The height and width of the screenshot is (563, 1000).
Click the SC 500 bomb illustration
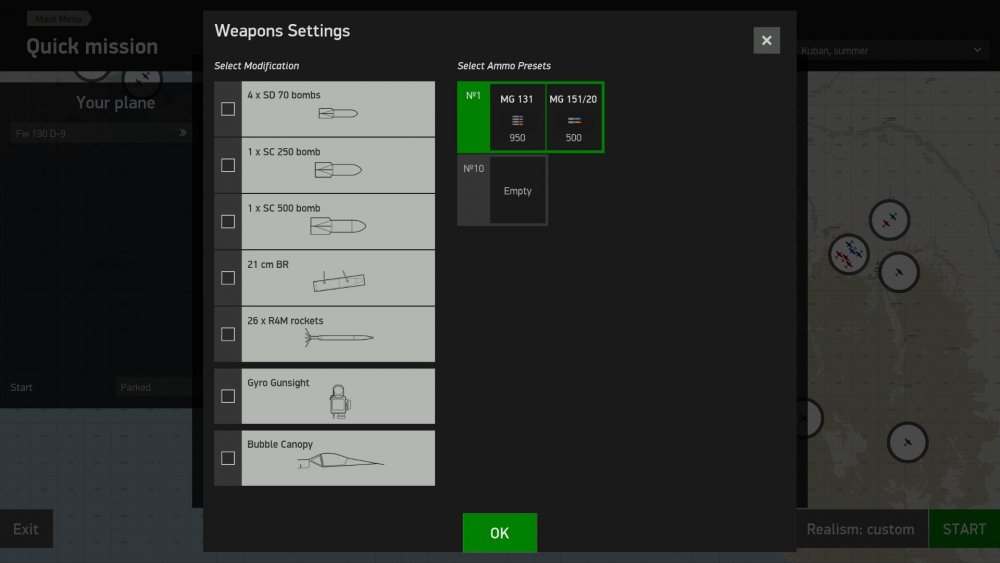coord(338,226)
